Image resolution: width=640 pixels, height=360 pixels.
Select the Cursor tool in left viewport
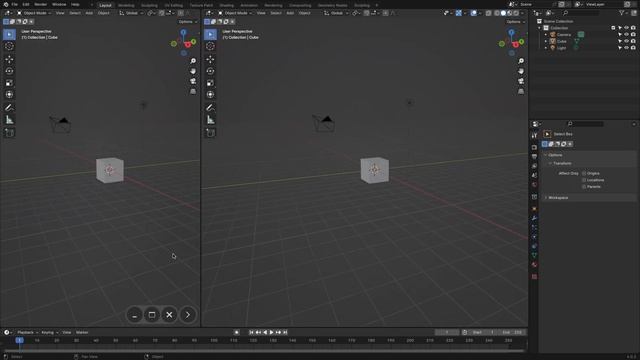click(9, 46)
